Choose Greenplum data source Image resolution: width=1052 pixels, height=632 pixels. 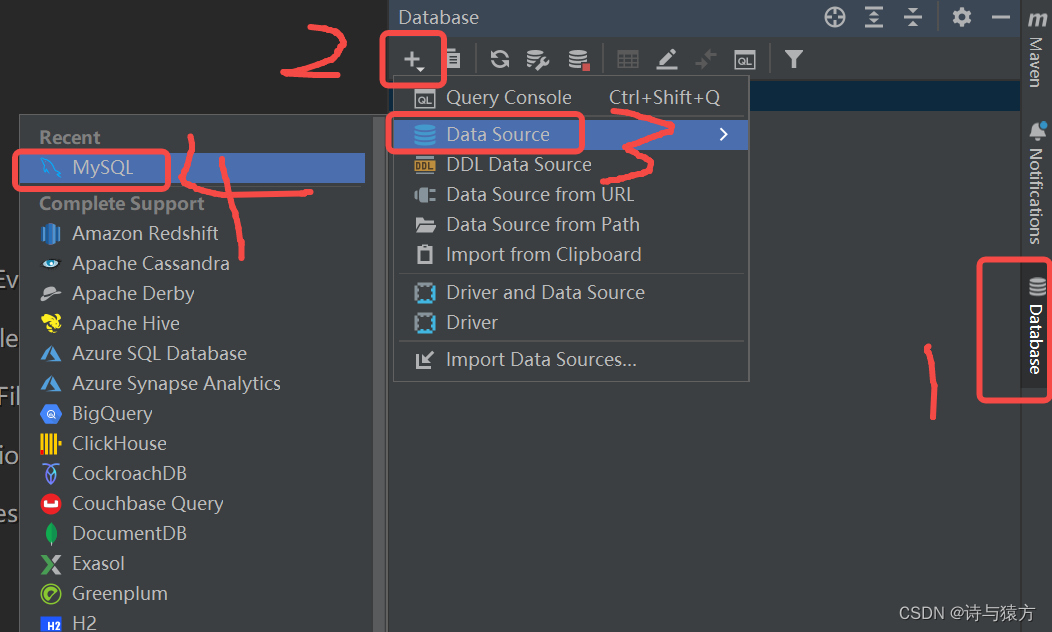pyautogui.click(x=193, y=594)
